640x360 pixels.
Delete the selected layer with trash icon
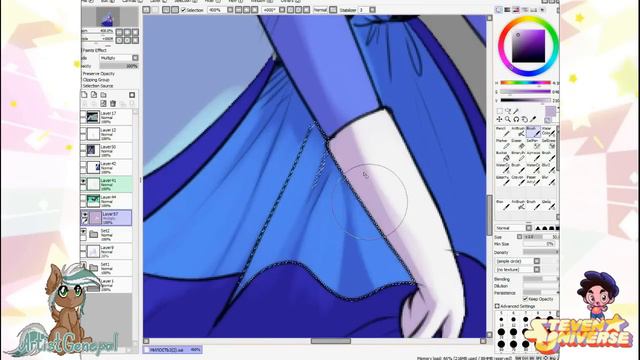click(113, 104)
